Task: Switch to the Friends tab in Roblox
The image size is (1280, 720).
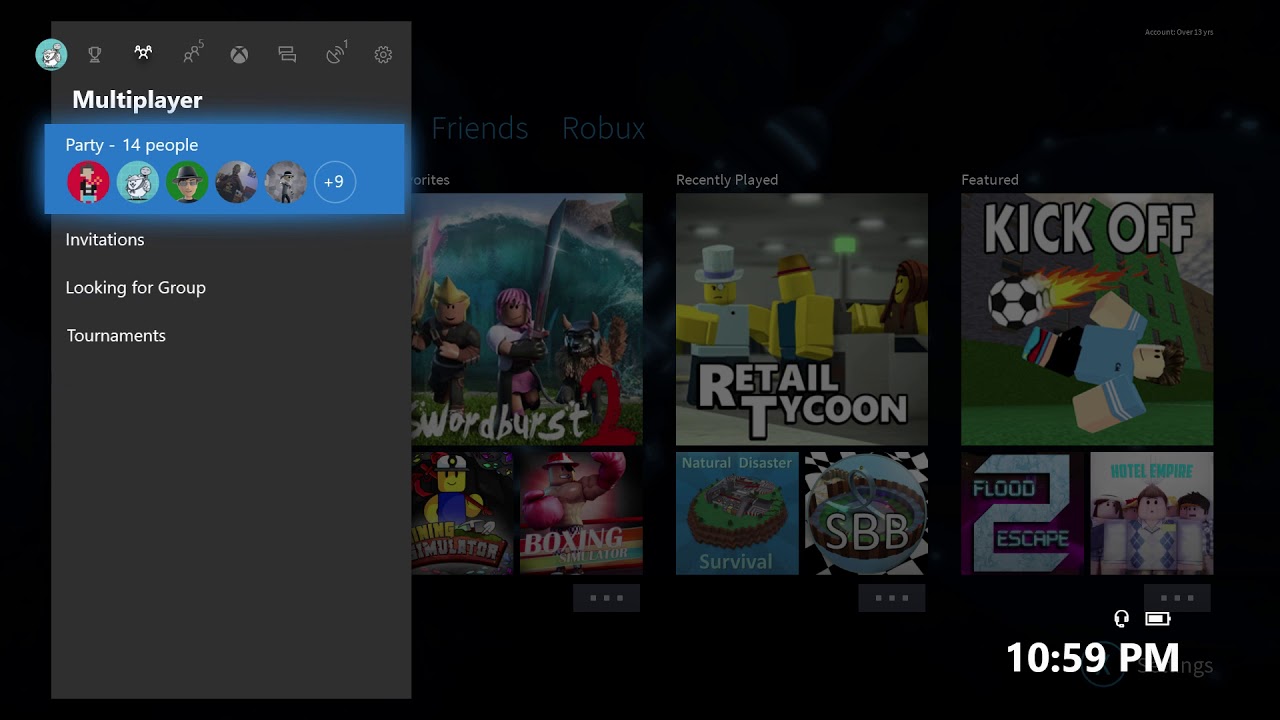Action: (480, 128)
